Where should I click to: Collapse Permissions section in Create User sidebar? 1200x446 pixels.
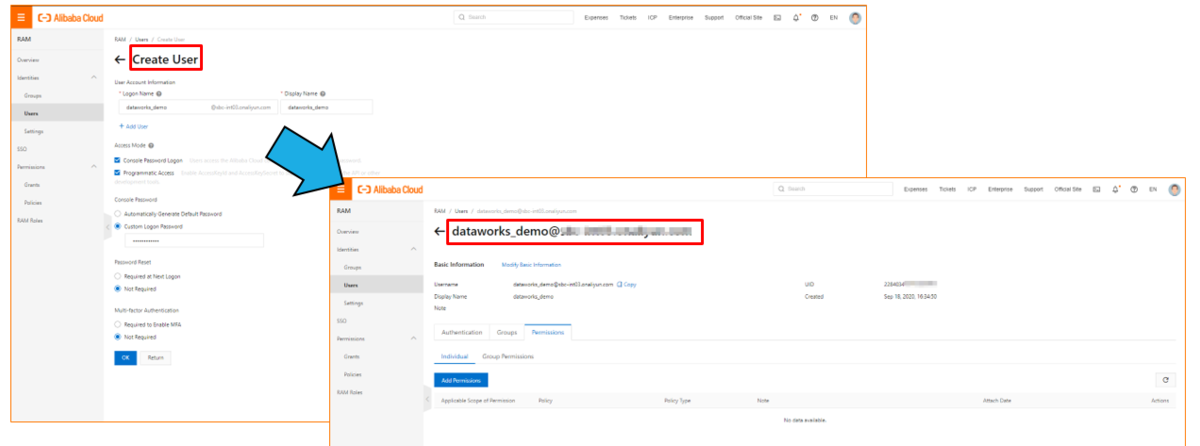(x=94, y=167)
